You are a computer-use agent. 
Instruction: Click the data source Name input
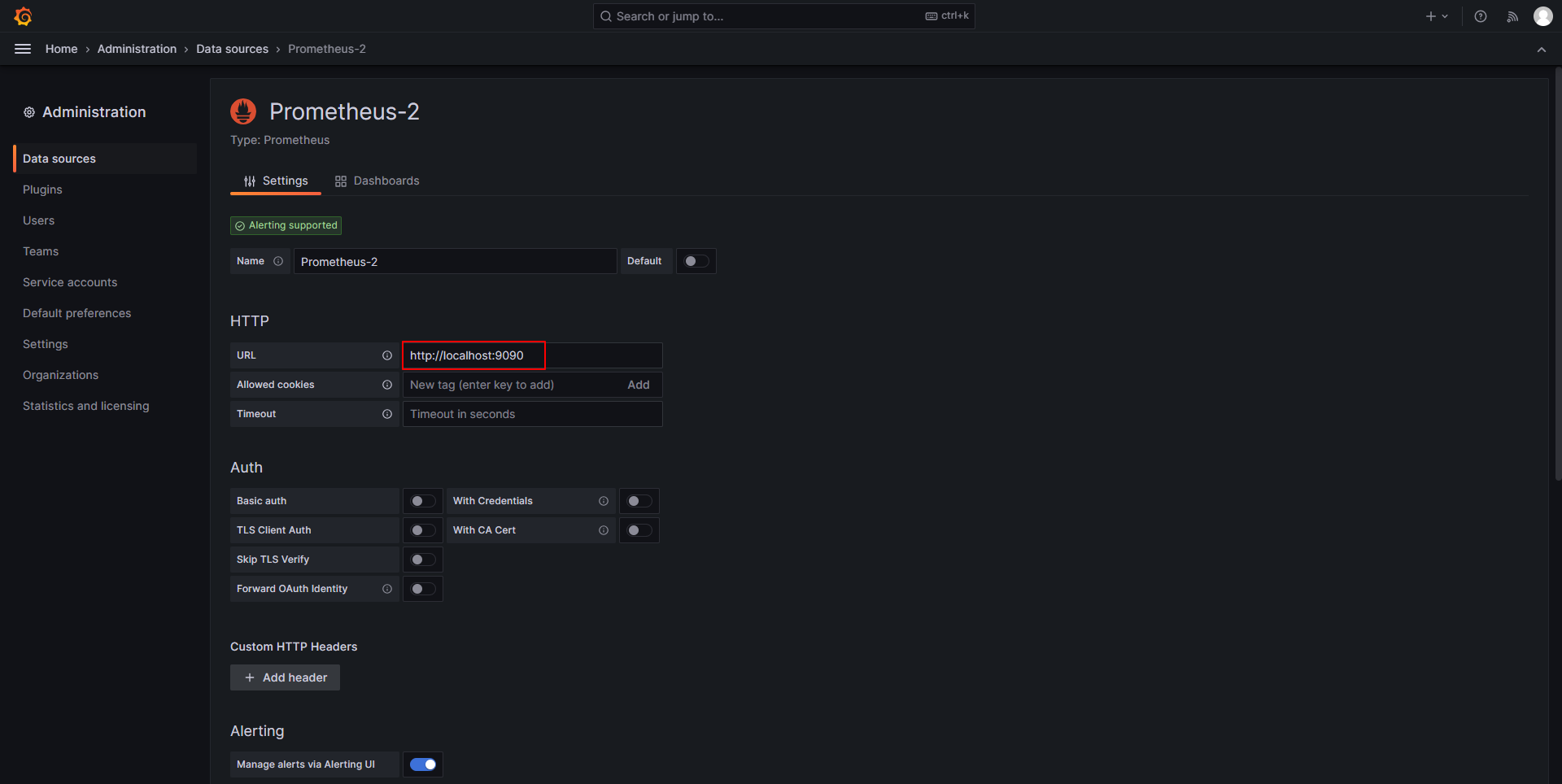pyautogui.click(x=456, y=261)
